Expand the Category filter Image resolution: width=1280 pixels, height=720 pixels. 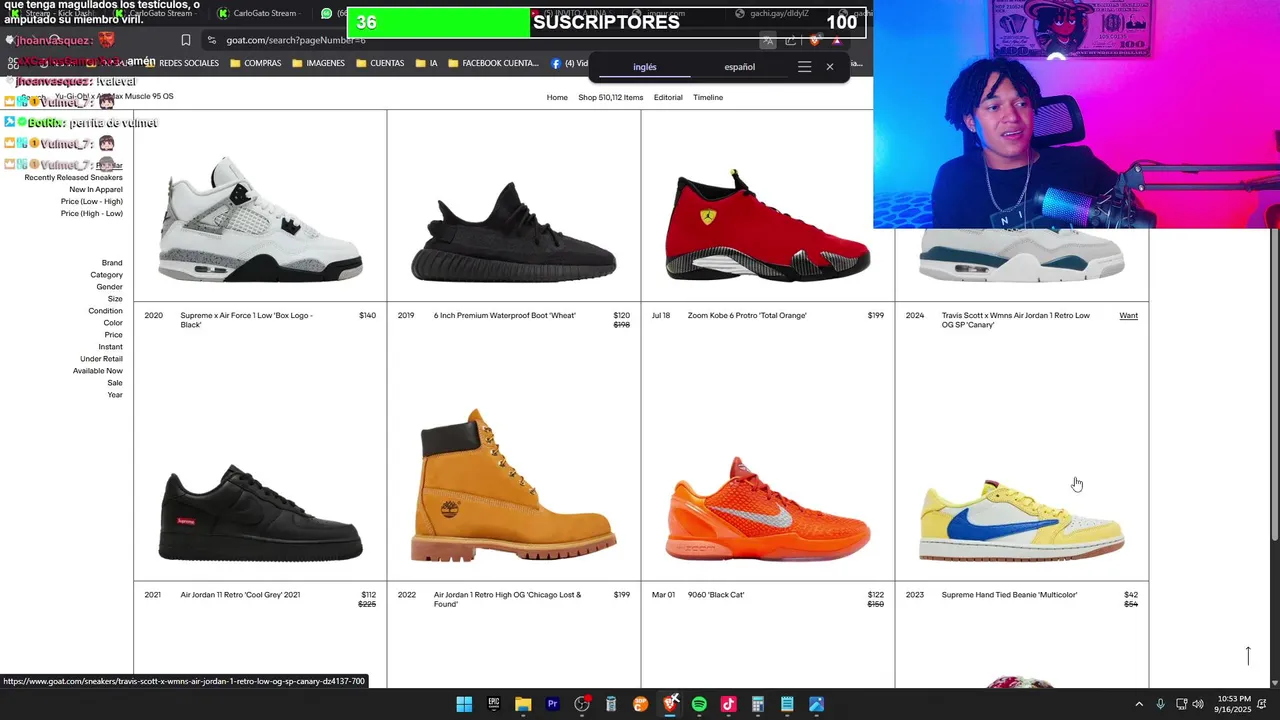[x=106, y=275]
